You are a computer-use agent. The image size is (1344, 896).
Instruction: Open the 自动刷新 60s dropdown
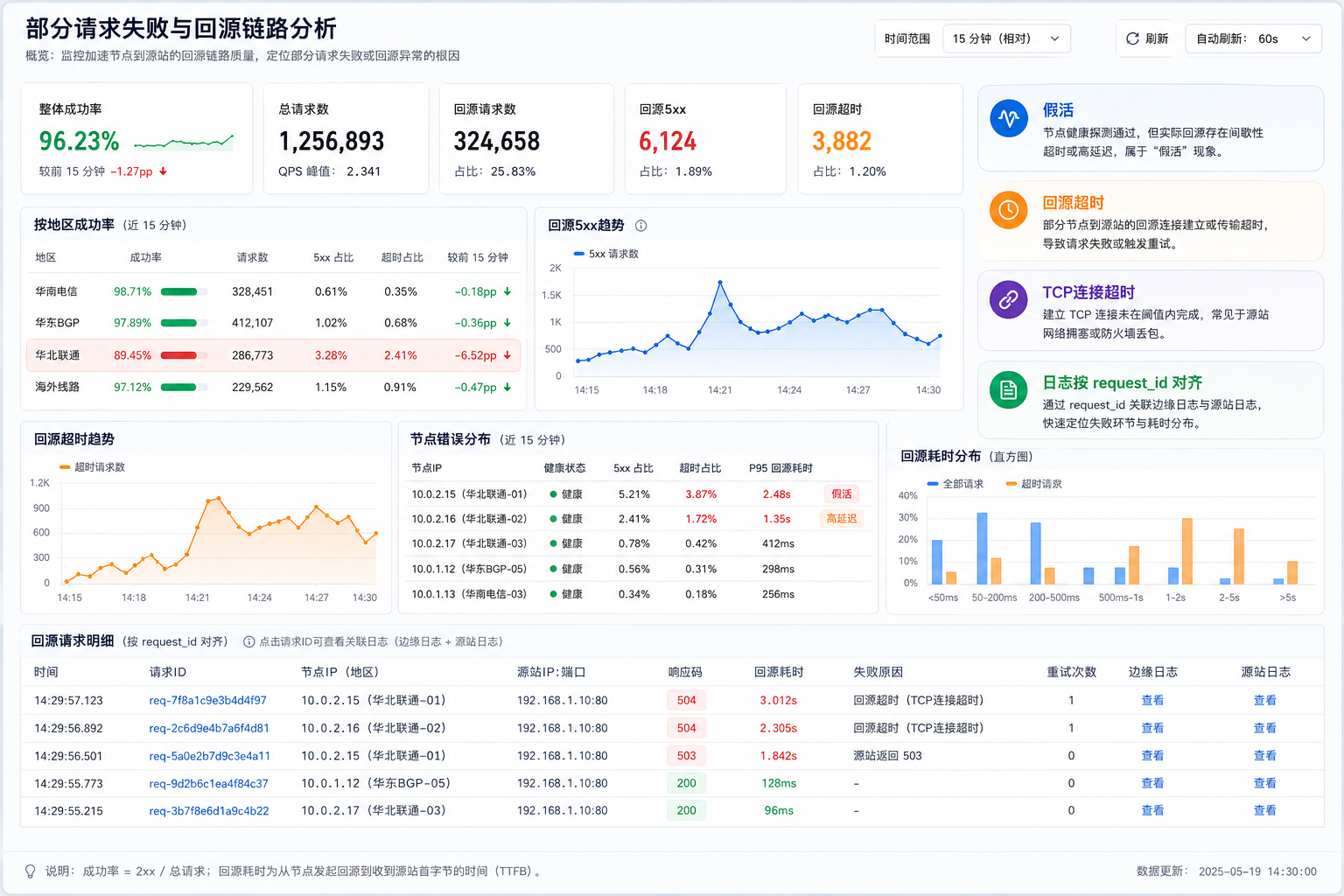click(x=1253, y=38)
